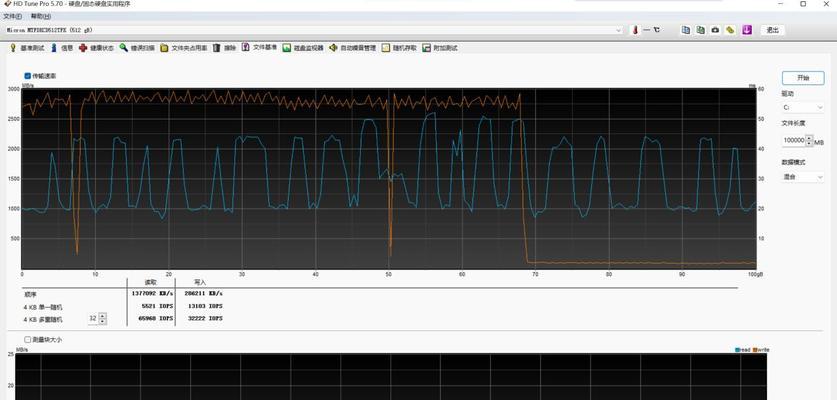Image resolution: width=837 pixels, height=400 pixels.
Task: Click the camera save screenshot icon
Action: [715, 30]
